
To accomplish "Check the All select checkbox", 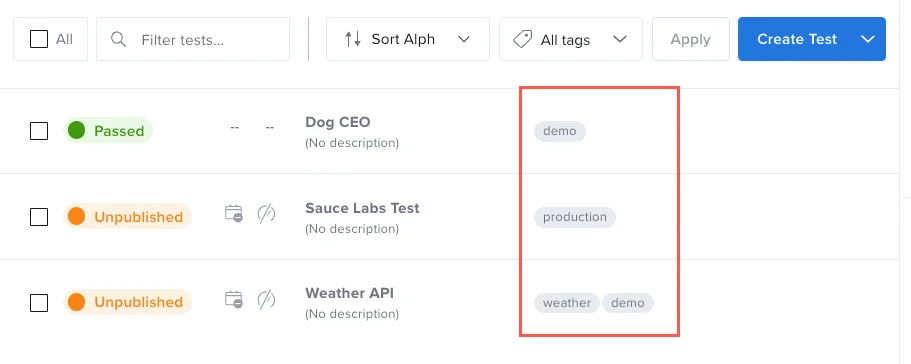I will tap(39, 39).
